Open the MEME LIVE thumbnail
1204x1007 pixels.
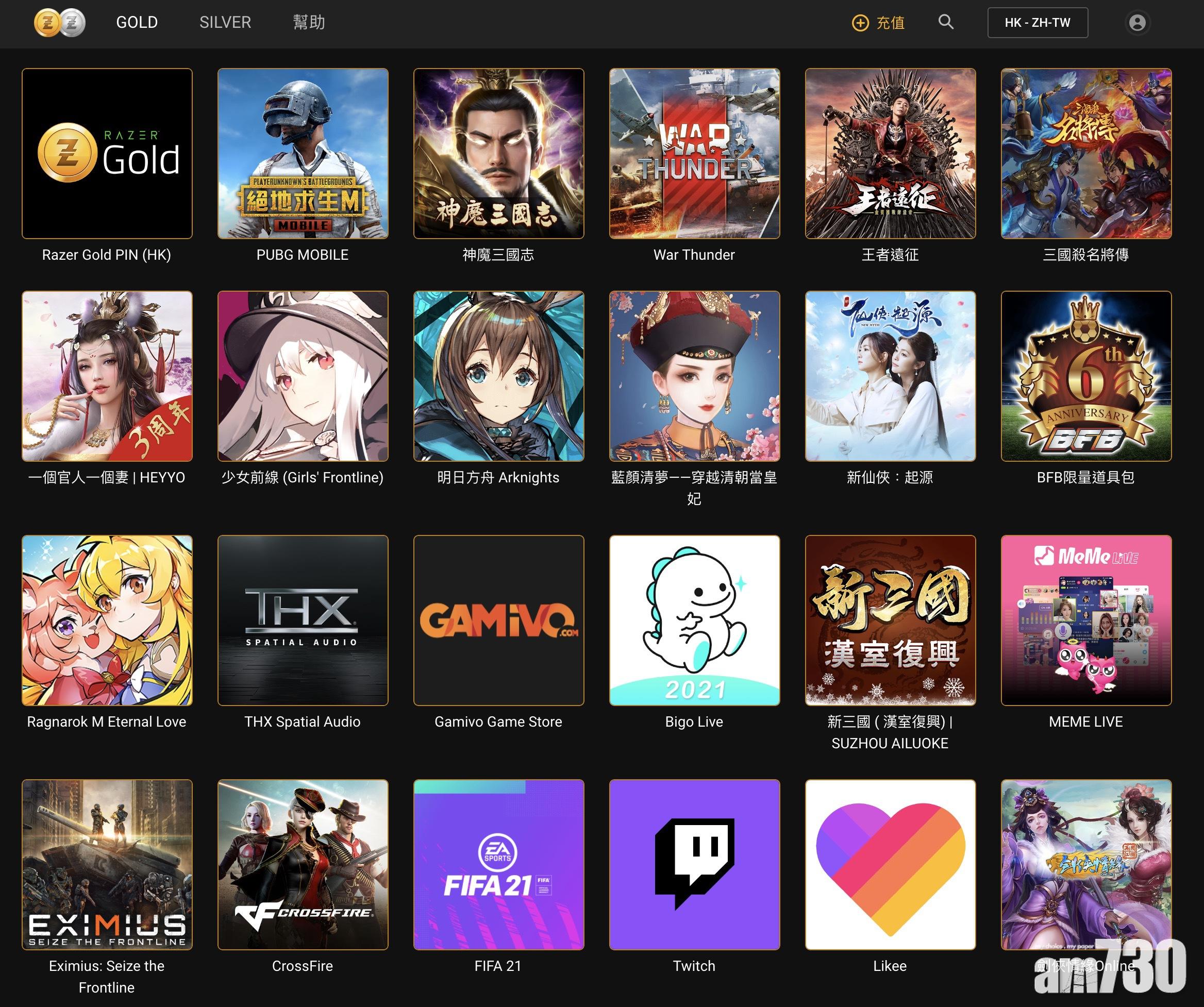click(1085, 619)
